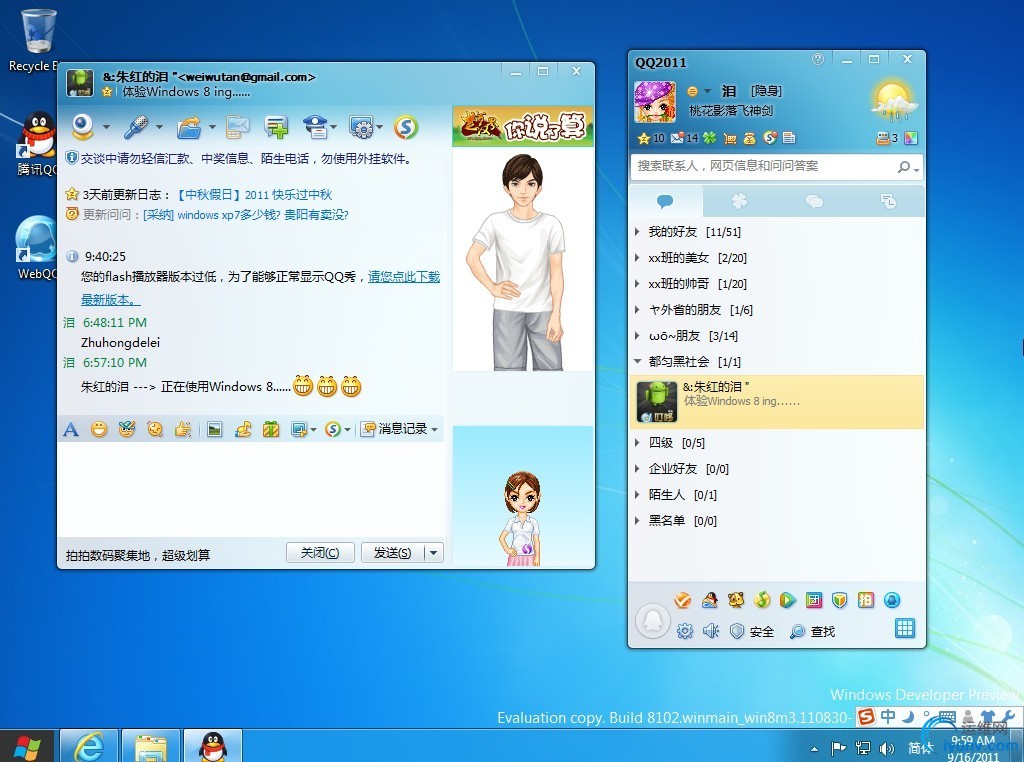Open QQ Music green note icon in bottom bar
Viewport: 1024px width, 762px height.
[761, 599]
